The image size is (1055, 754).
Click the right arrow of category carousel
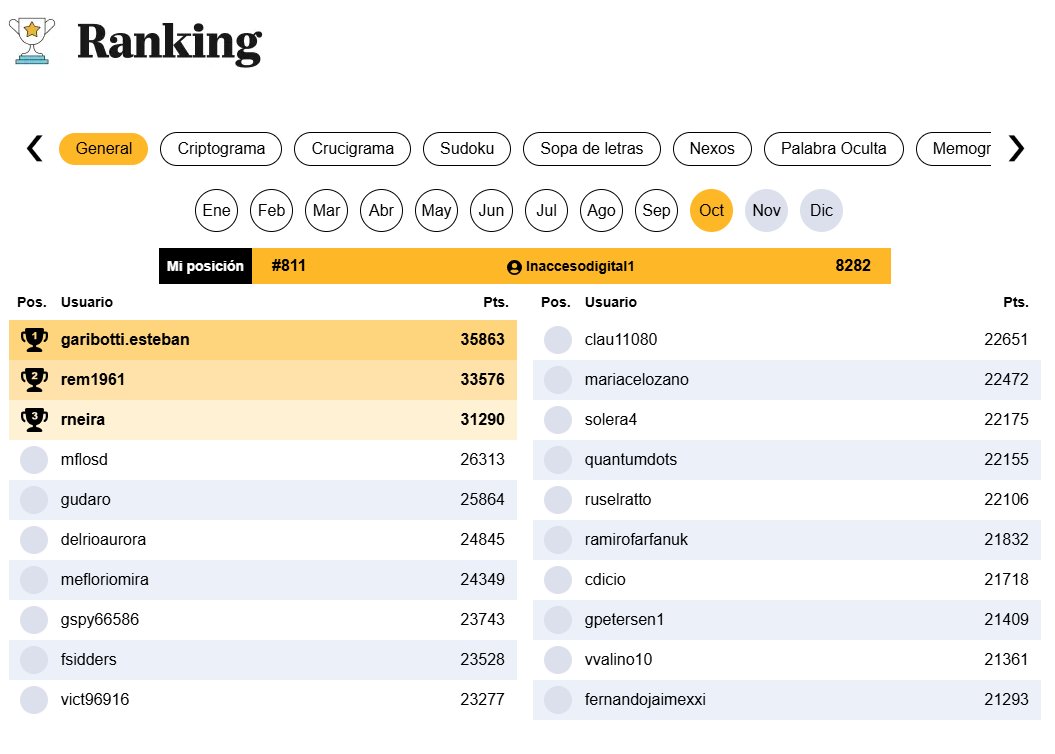[x=1016, y=149]
